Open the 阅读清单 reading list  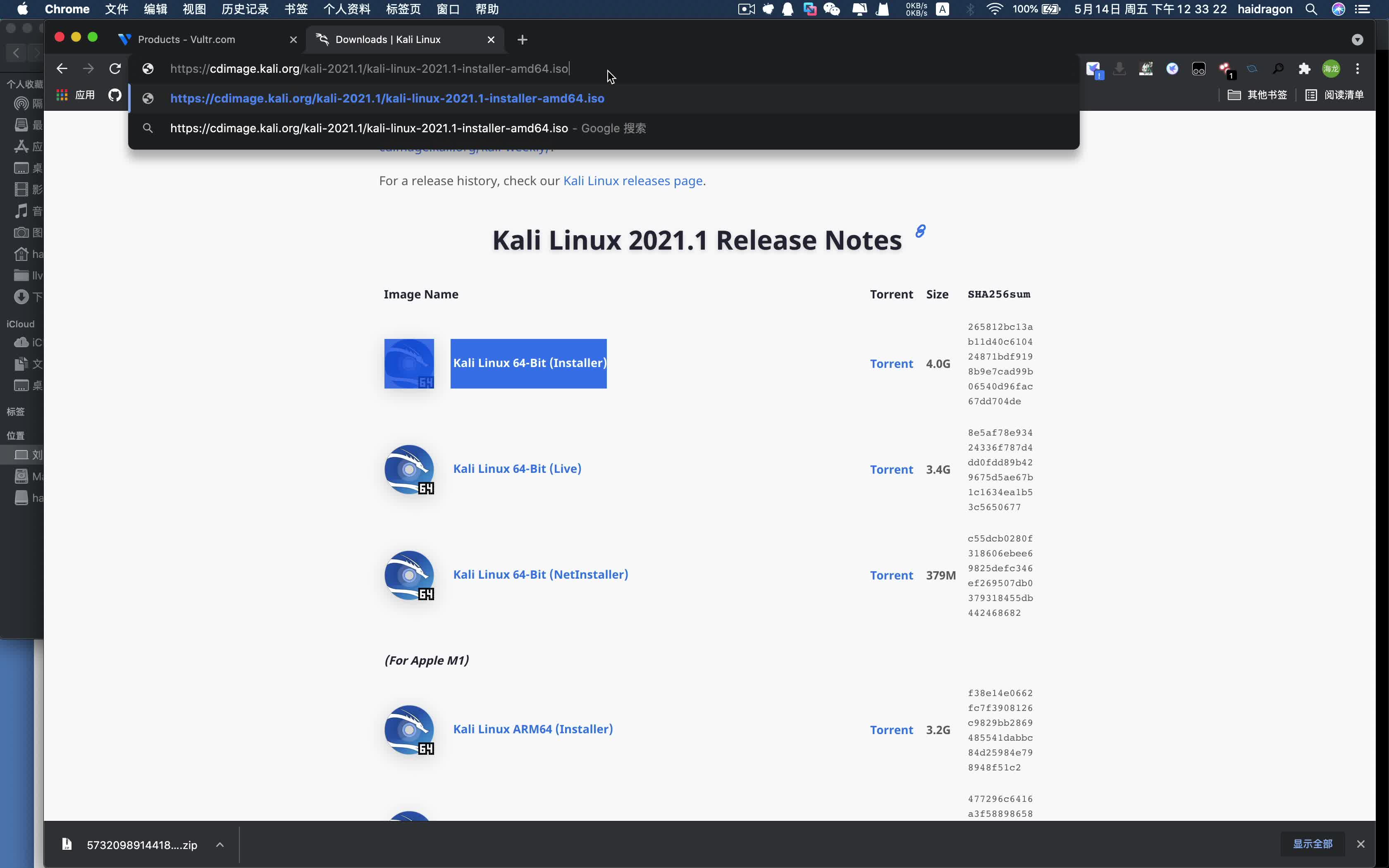tap(1334, 95)
